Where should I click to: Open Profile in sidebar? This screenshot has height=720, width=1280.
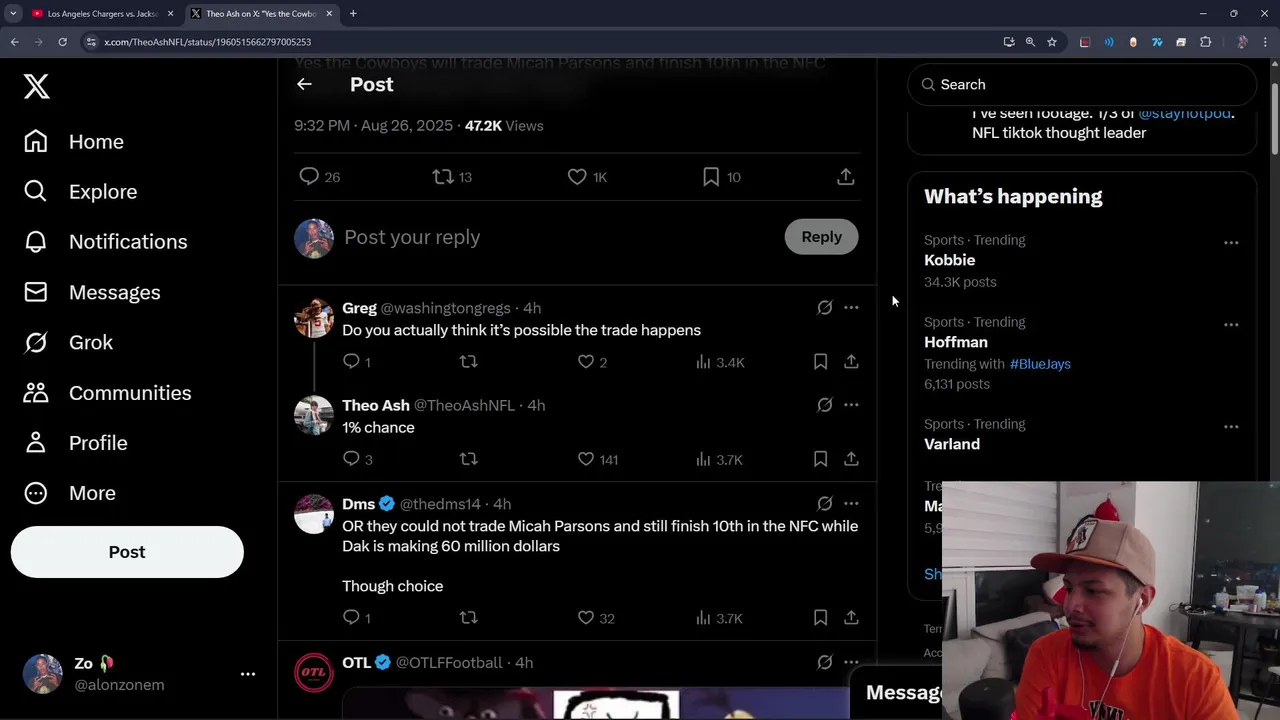[x=75, y=443]
